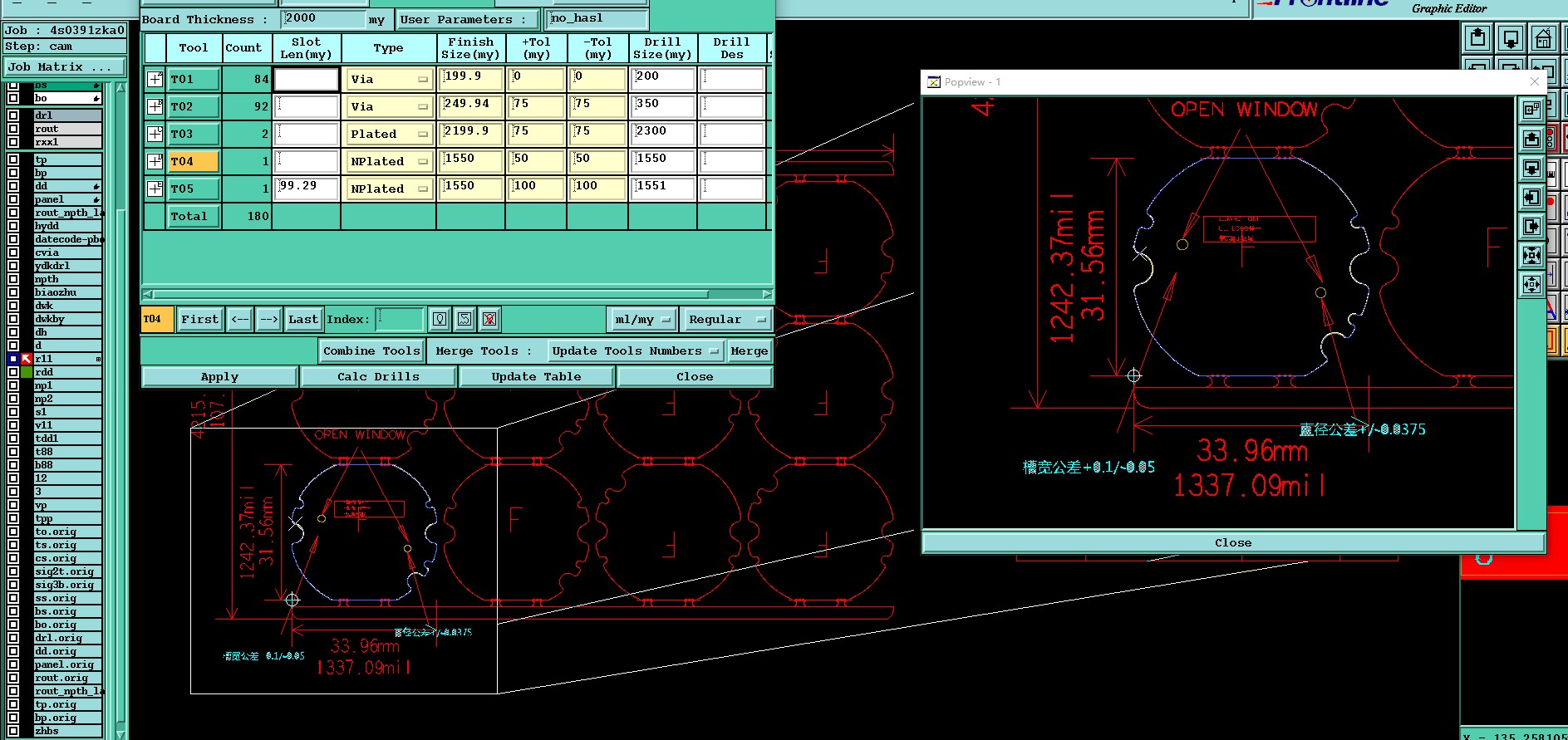Click the Combine Tools button

pyautogui.click(x=371, y=351)
